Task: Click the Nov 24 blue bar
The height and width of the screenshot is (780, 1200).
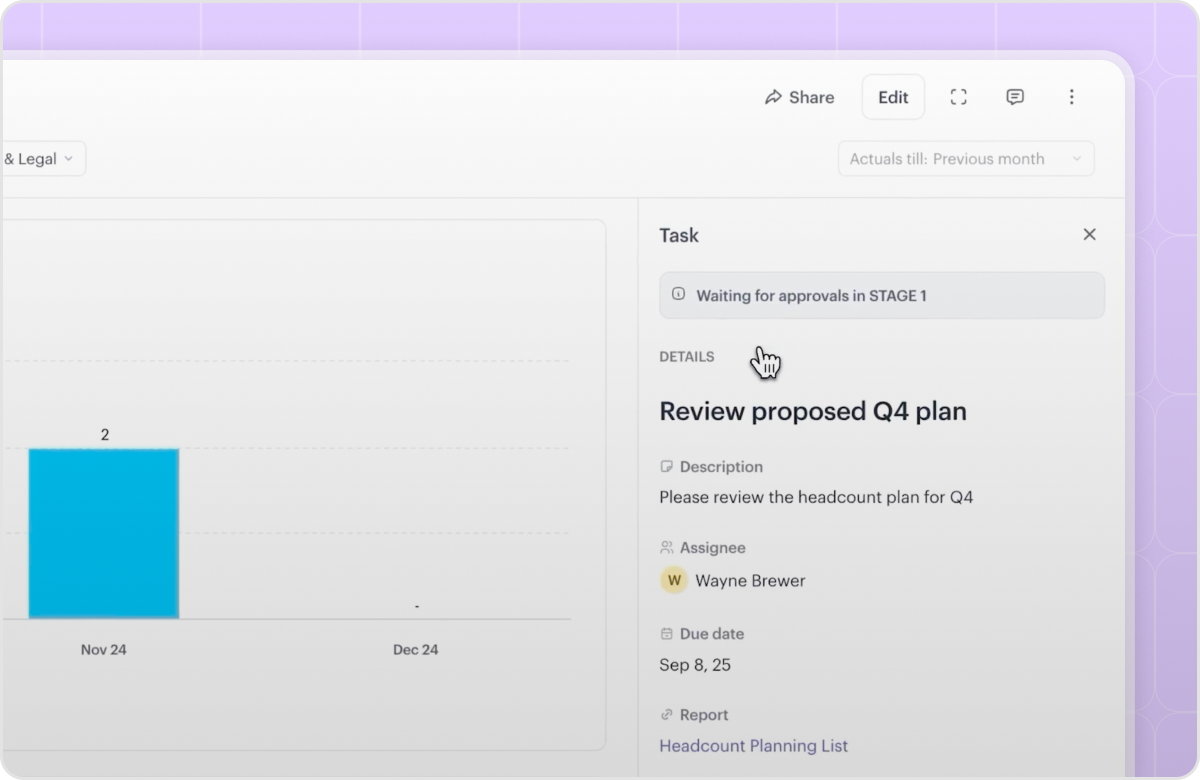Action: point(104,533)
